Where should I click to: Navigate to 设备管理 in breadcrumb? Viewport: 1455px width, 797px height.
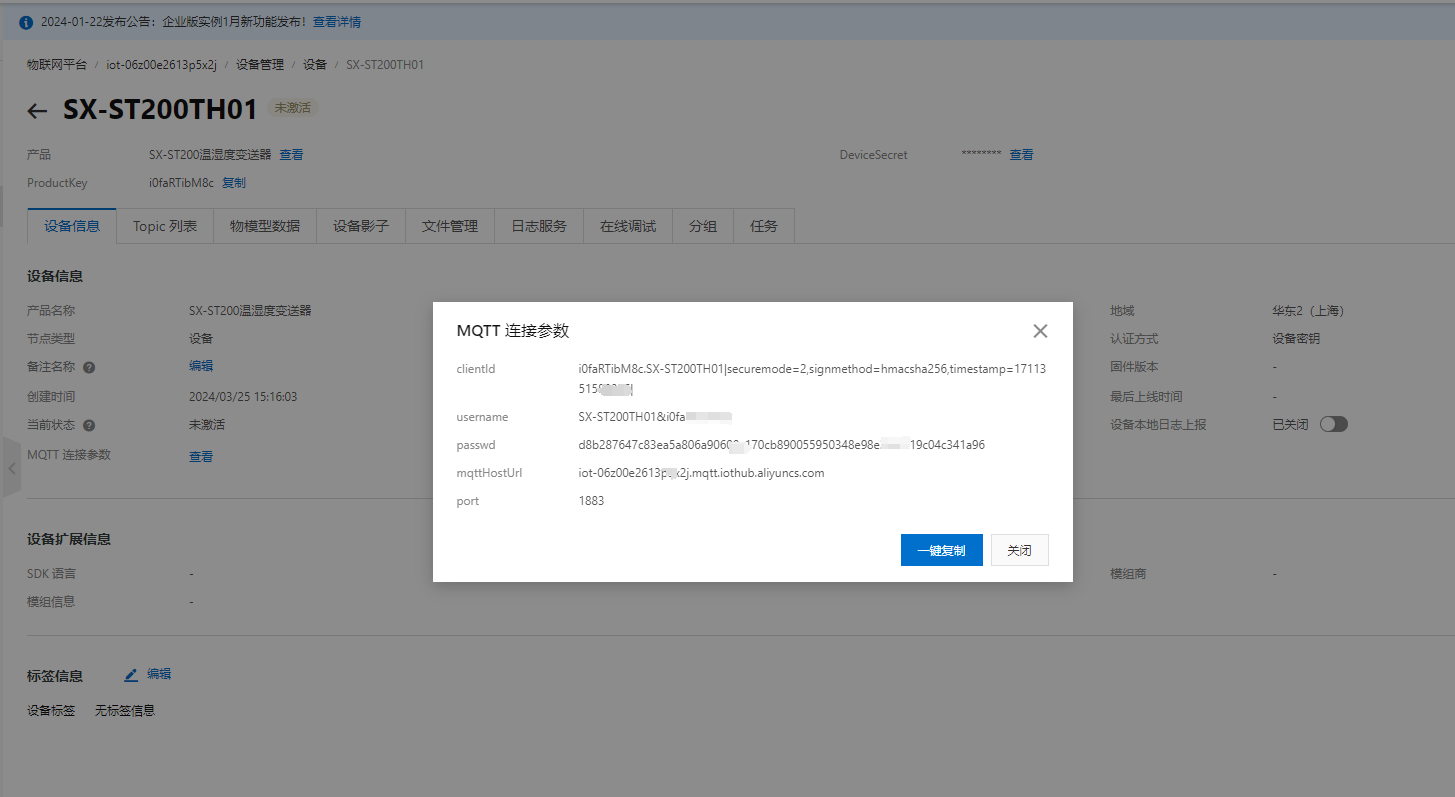(x=260, y=65)
